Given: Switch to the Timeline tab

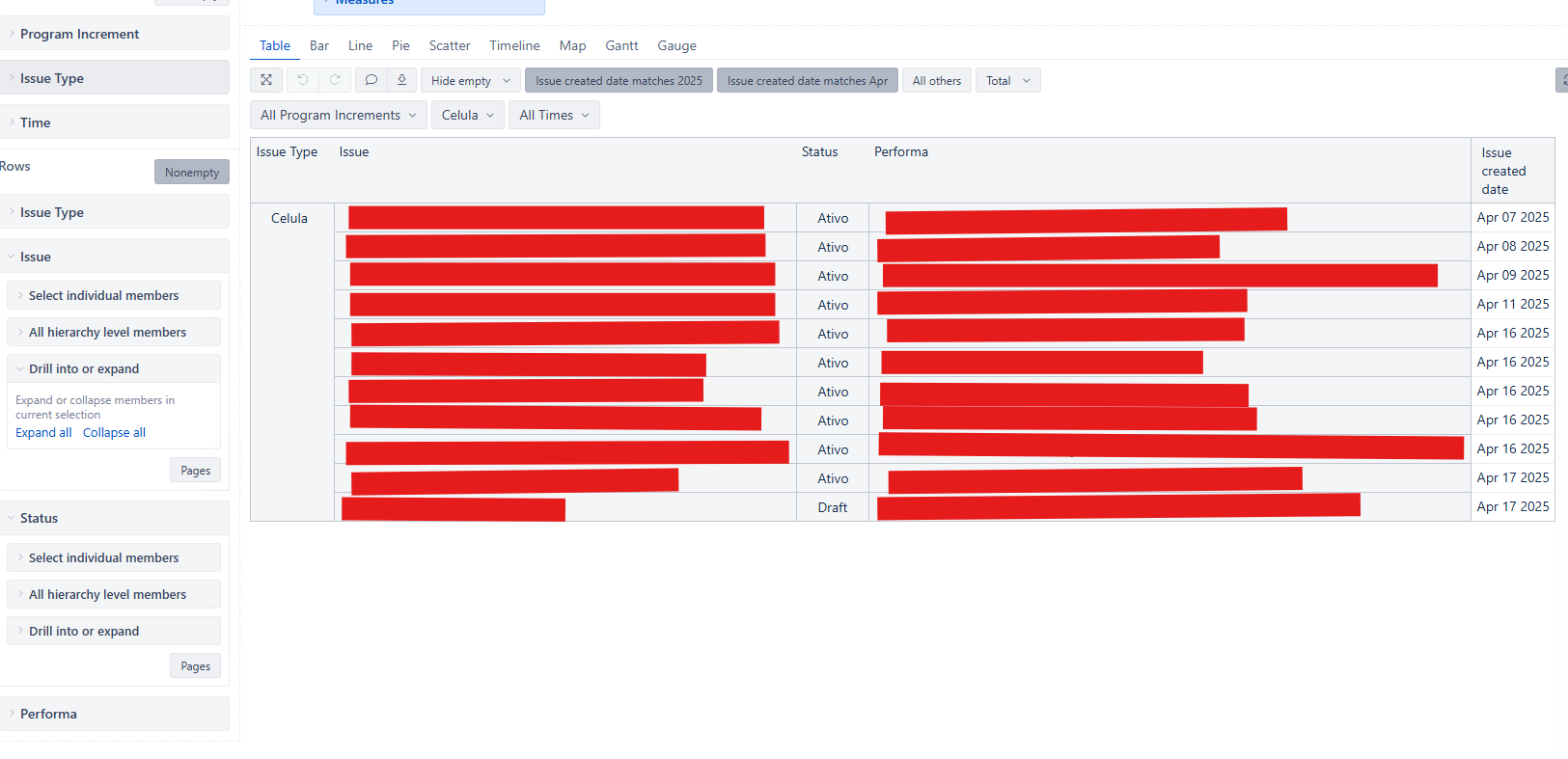Looking at the screenshot, I should (514, 45).
